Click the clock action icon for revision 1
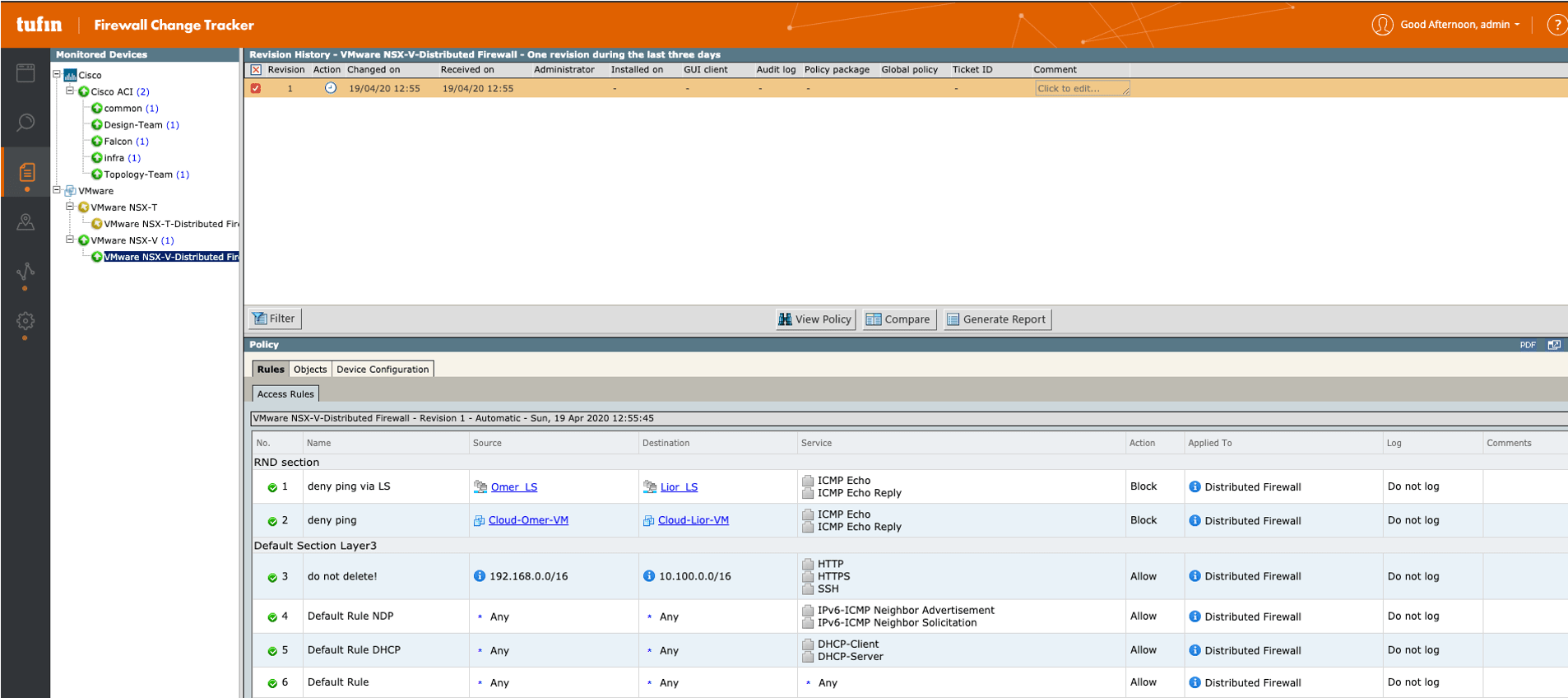The width and height of the screenshot is (1568, 698). (x=330, y=88)
